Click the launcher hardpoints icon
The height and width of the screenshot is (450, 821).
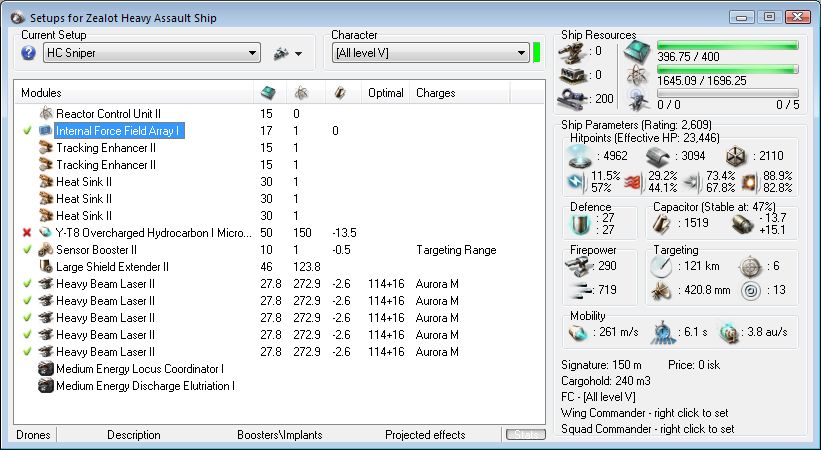(571, 75)
